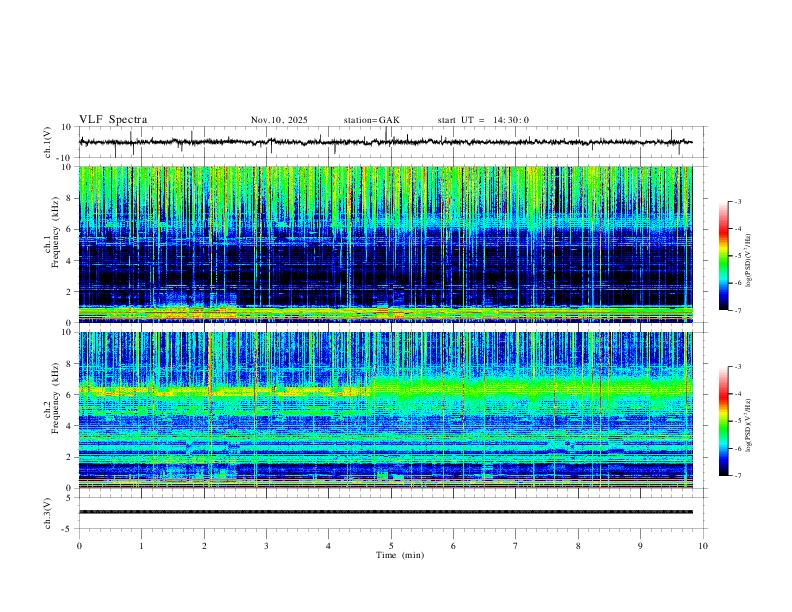Click the "8" minute tick on time axis
Viewport: 792px width, 612px height.
coord(578,546)
